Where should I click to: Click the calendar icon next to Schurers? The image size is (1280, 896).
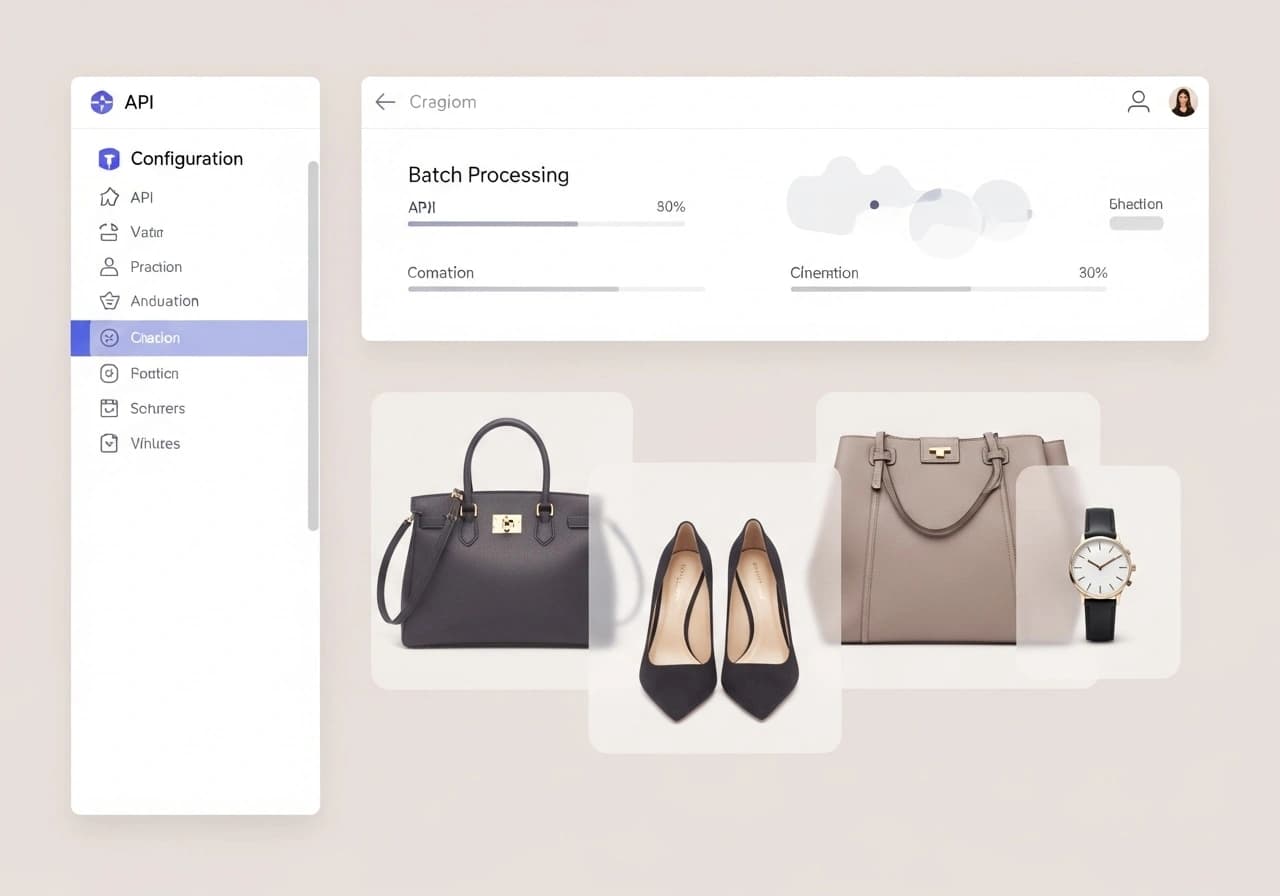[x=109, y=408]
